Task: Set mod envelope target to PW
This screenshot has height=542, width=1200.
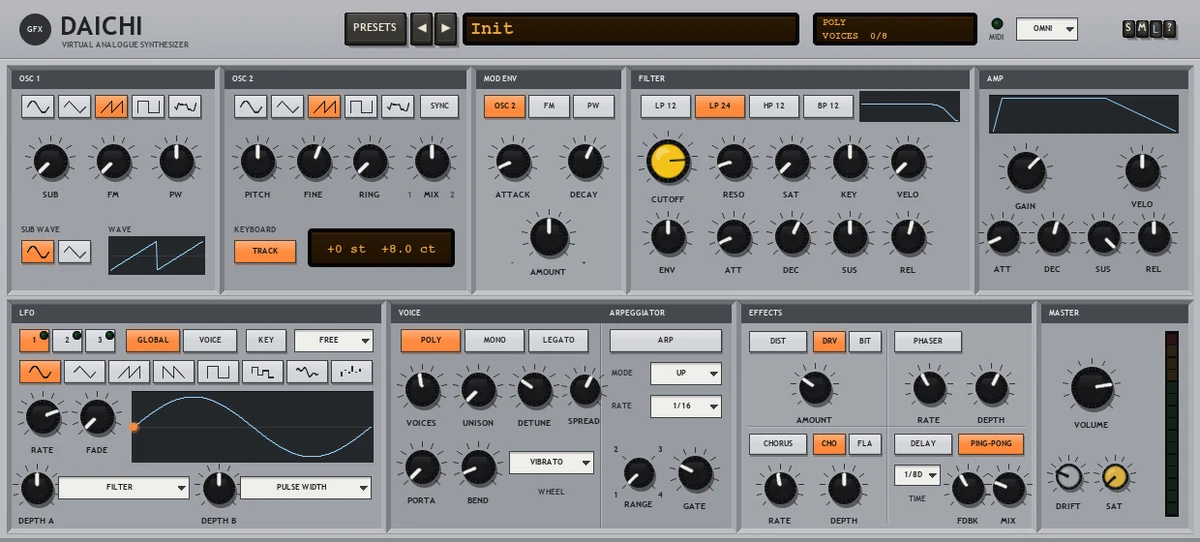Action: point(593,106)
